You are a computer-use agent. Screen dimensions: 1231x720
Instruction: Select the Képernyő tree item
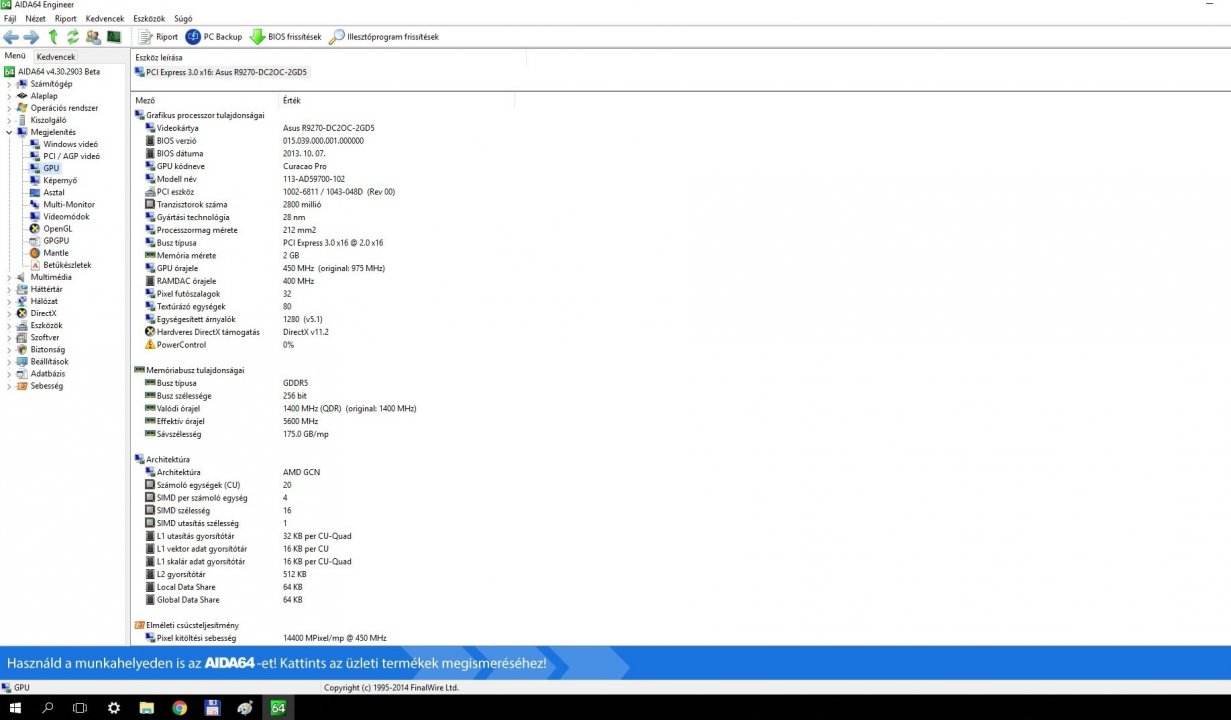(x=60, y=180)
